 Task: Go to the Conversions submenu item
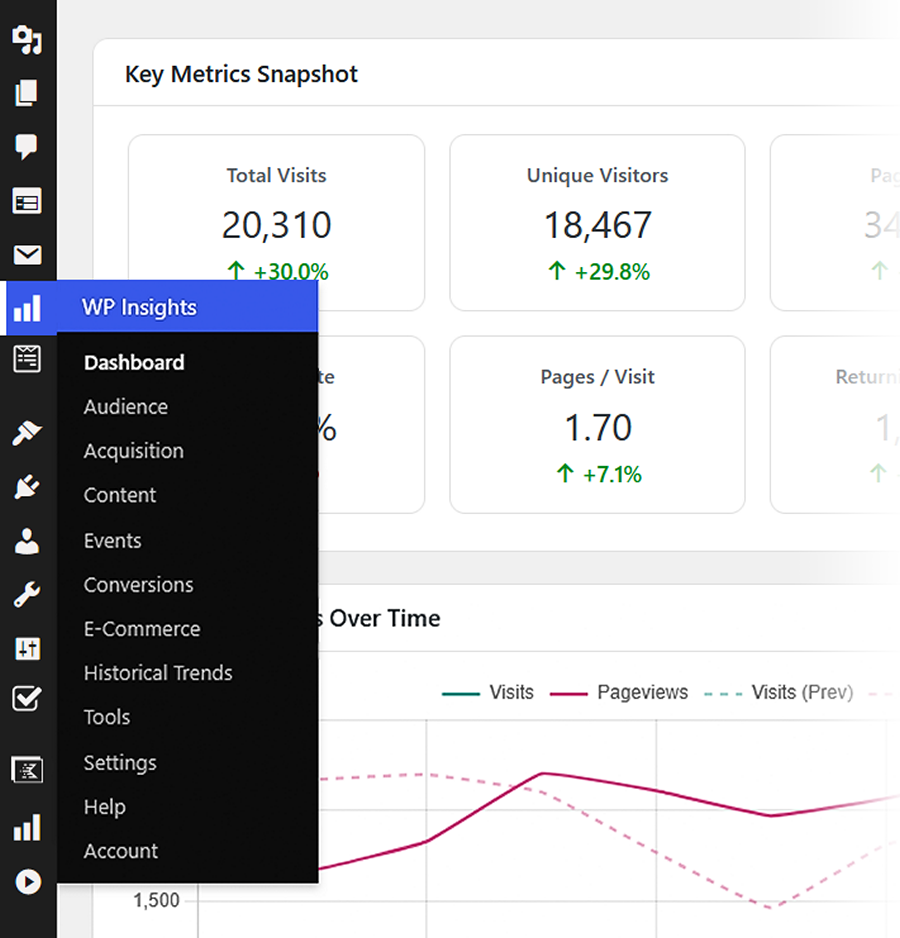coord(138,585)
